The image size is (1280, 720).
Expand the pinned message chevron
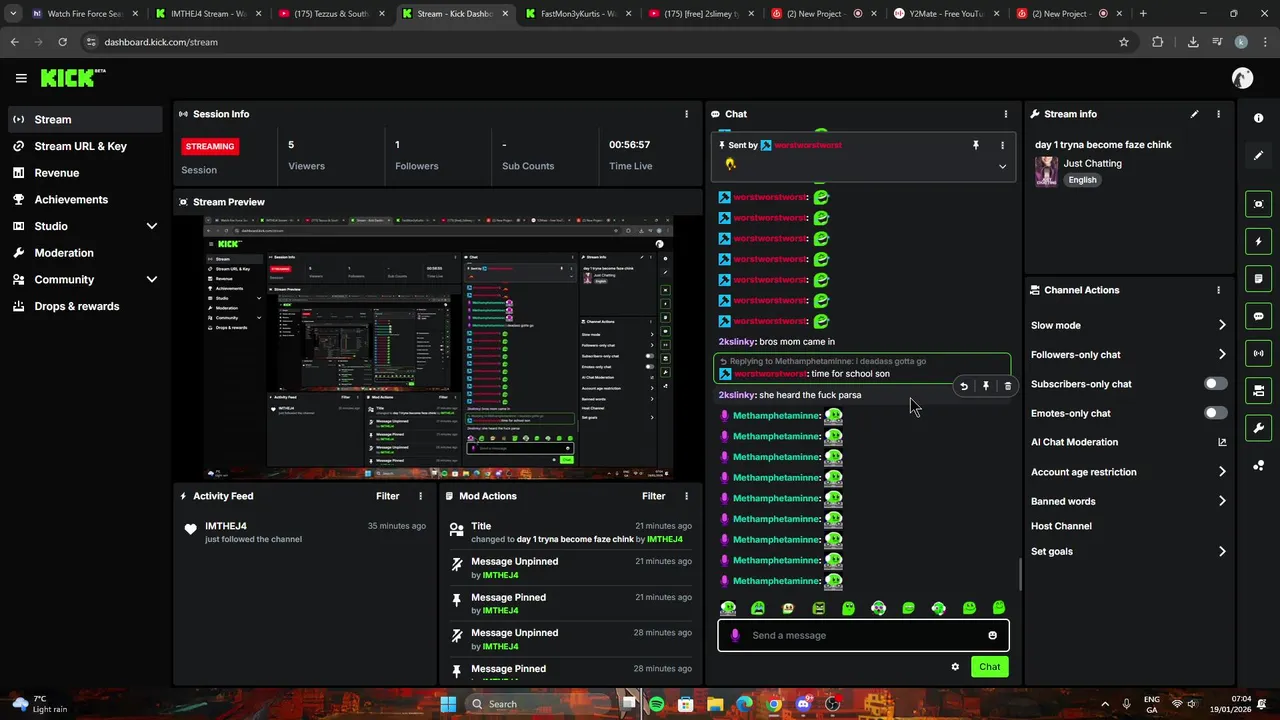pos(1002,166)
